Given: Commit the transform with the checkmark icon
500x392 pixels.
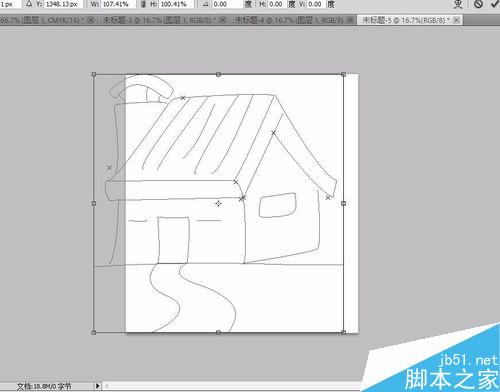Looking at the screenshot, I should [495, 4].
